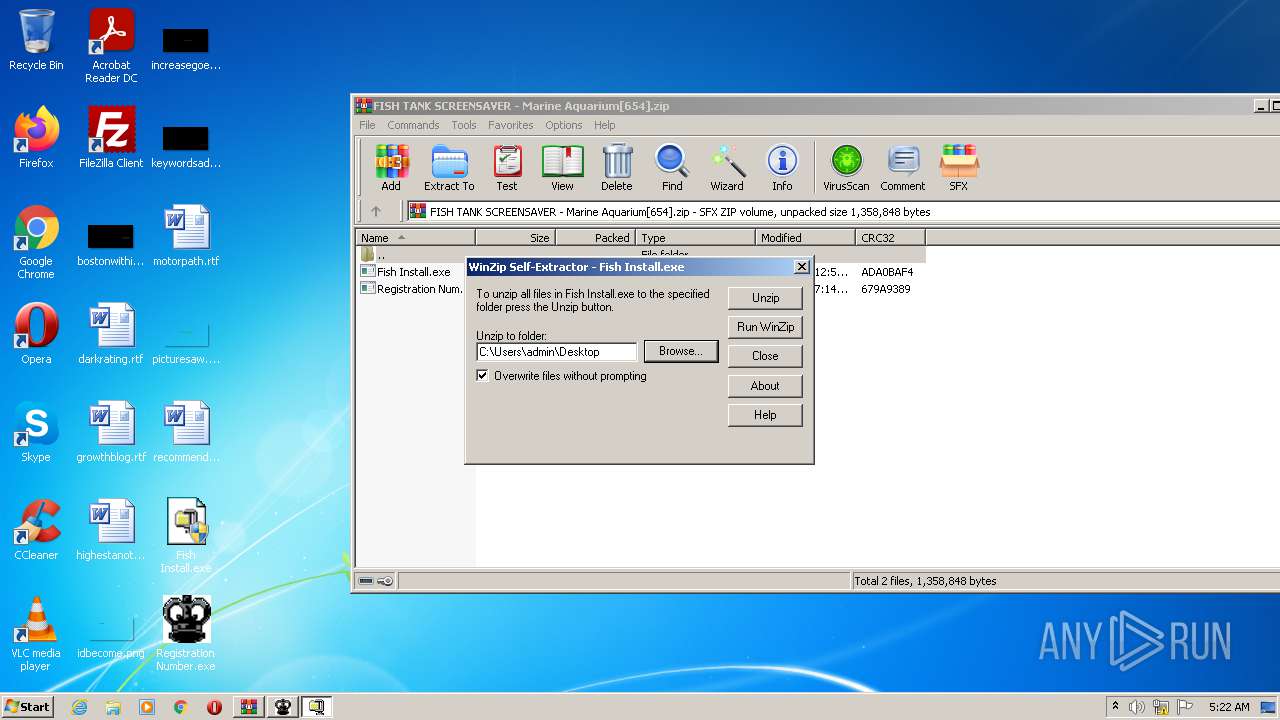Click Acrobat Reader DC desktop icon
Screen dimensions: 1280x720
coord(111,47)
